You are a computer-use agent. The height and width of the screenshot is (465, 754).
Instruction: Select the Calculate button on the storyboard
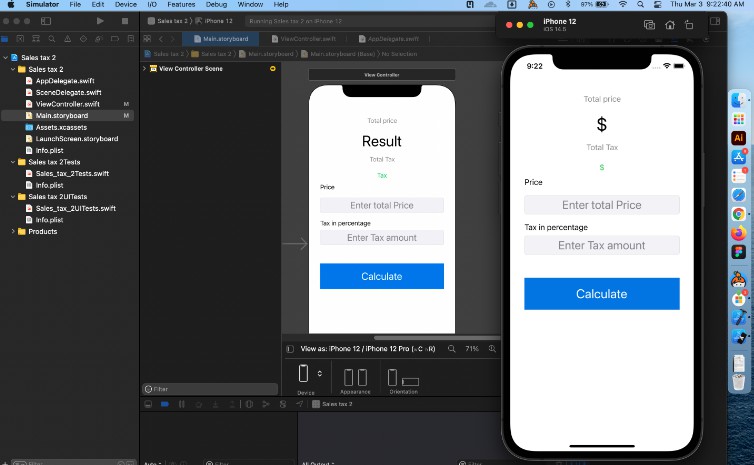coord(381,276)
